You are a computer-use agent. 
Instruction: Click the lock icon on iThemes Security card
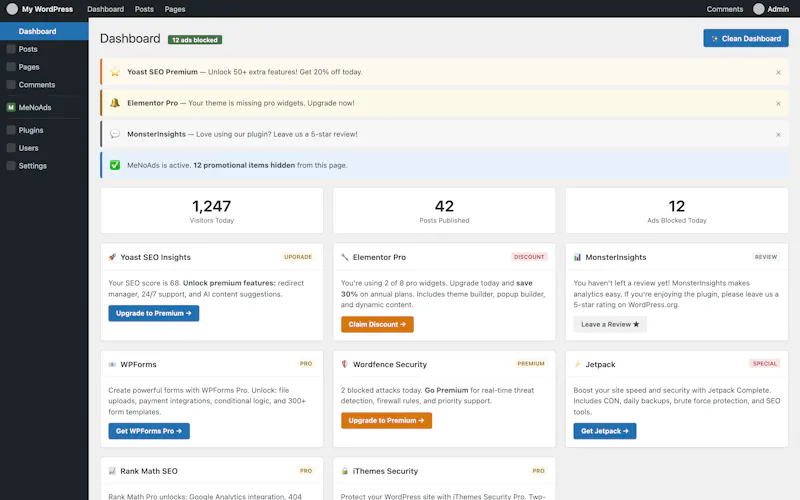pos(345,471)
